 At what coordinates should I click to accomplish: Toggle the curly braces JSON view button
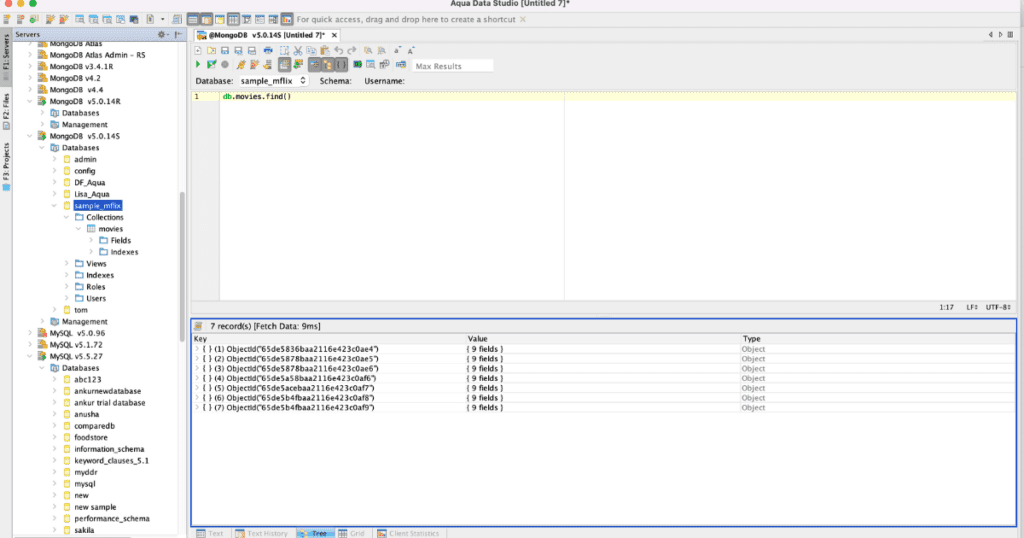[341, 65]
